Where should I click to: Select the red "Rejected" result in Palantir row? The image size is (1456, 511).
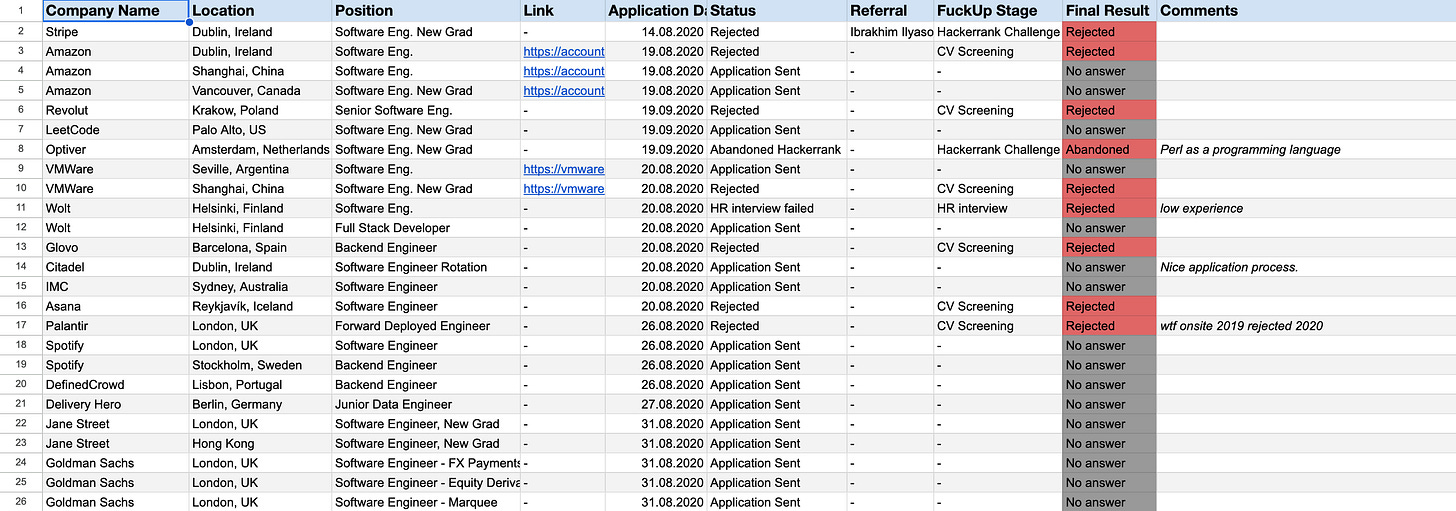pyautogui.click(x=1109, y=326)
